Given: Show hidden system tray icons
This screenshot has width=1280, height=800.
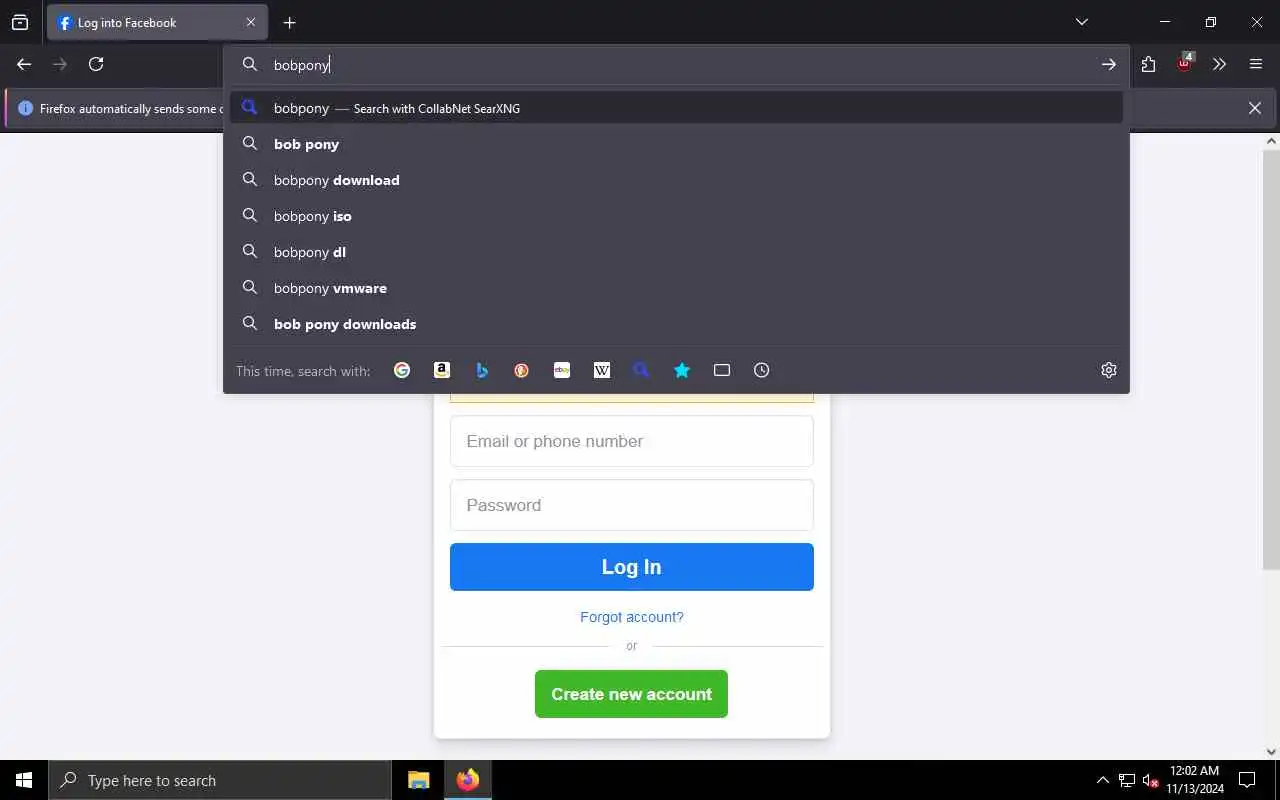Looking at the screenshot, I should pos(1102,780).
